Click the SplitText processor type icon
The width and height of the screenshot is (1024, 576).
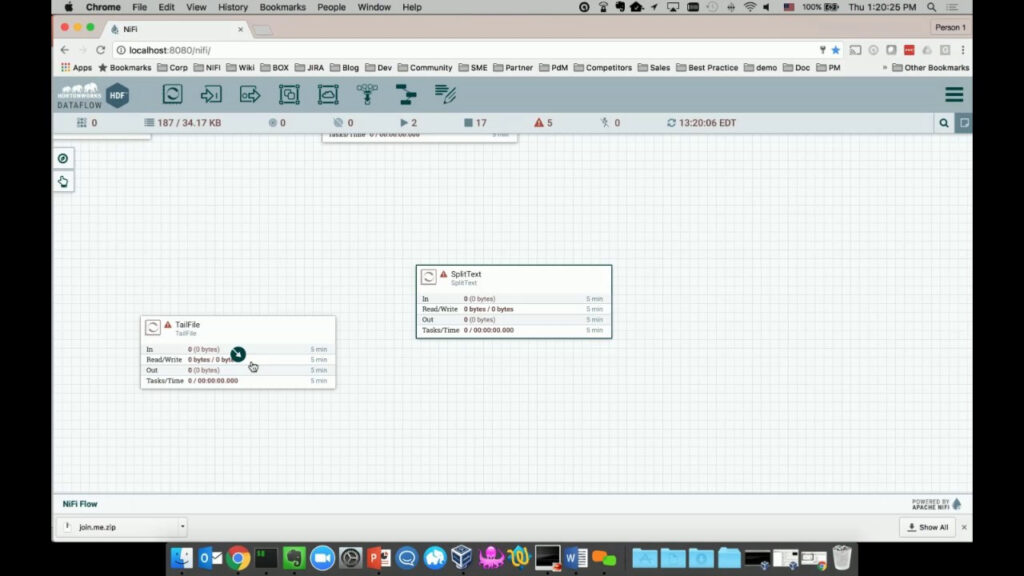point(428,277)
